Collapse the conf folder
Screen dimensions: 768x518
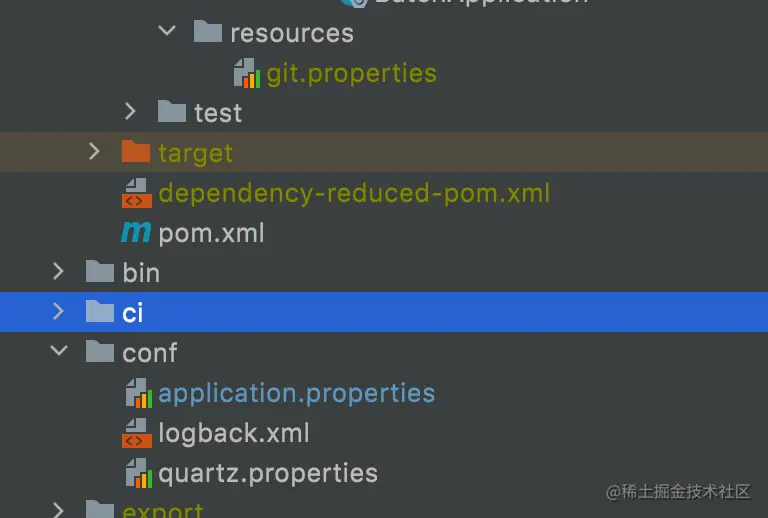coord(59,352)
